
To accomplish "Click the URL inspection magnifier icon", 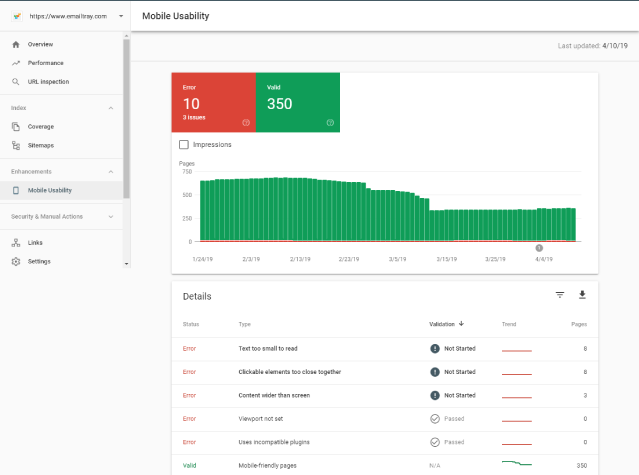I will (x=16, y=81).
